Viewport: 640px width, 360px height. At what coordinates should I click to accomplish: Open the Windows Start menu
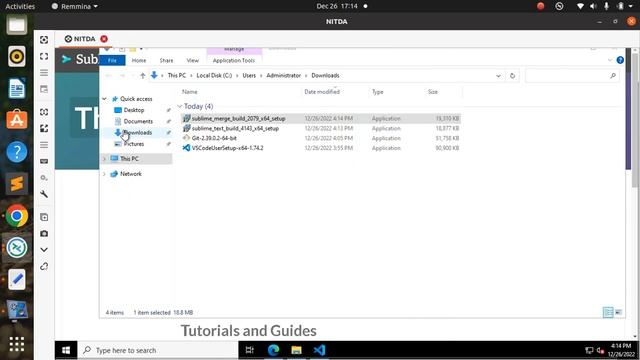[x=66, y=350]
